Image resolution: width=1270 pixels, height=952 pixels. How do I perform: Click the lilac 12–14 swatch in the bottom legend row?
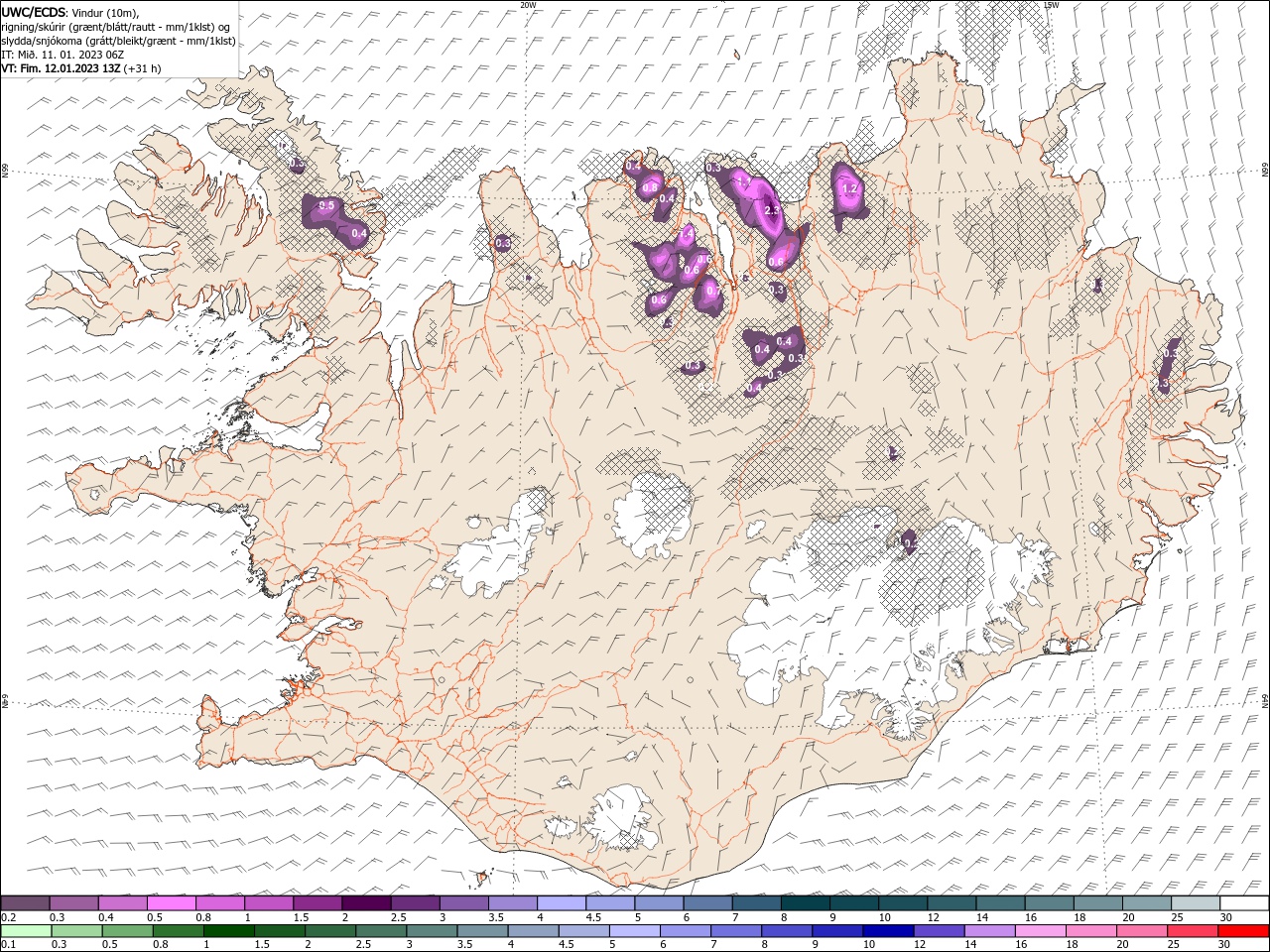coord(938,931)
